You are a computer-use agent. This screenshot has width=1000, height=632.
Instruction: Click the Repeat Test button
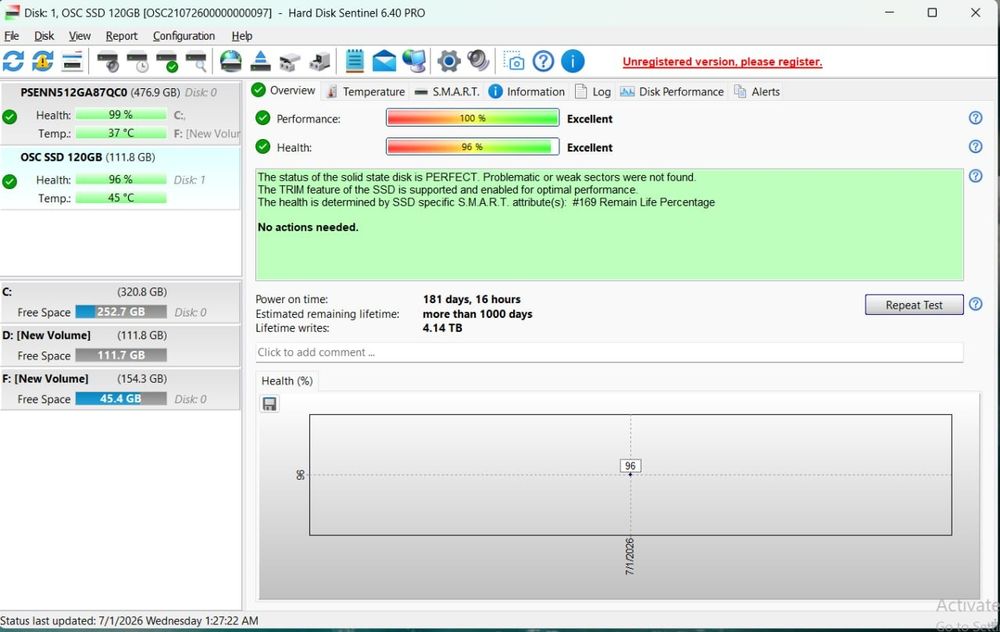(x=914, y=305)
